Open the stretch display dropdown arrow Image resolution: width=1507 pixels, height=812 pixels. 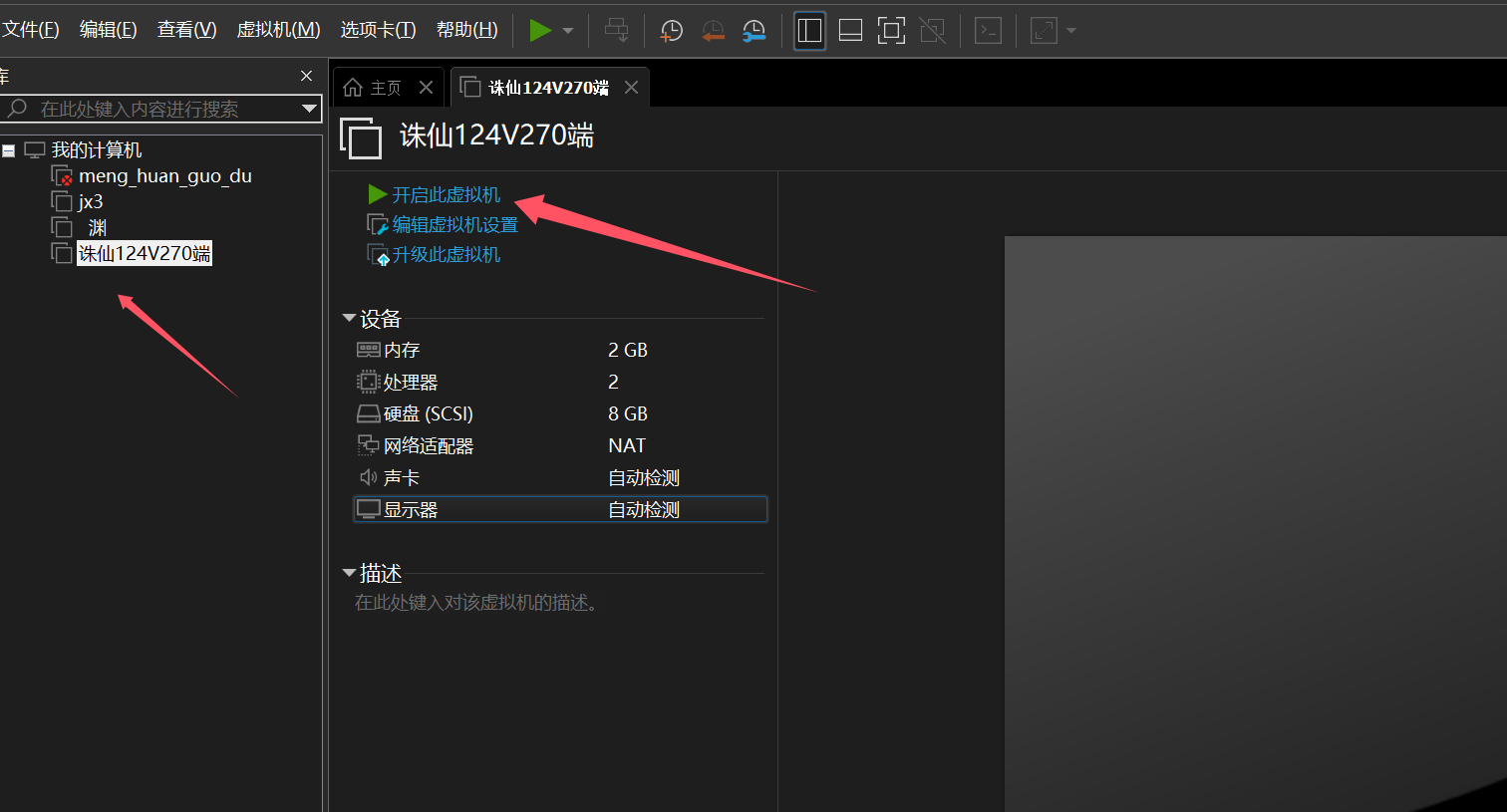1071,31
